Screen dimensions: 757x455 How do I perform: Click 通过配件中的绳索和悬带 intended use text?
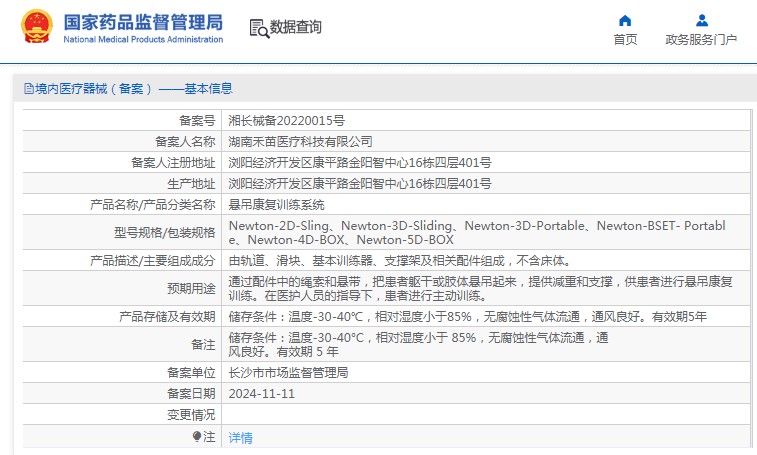480,288
